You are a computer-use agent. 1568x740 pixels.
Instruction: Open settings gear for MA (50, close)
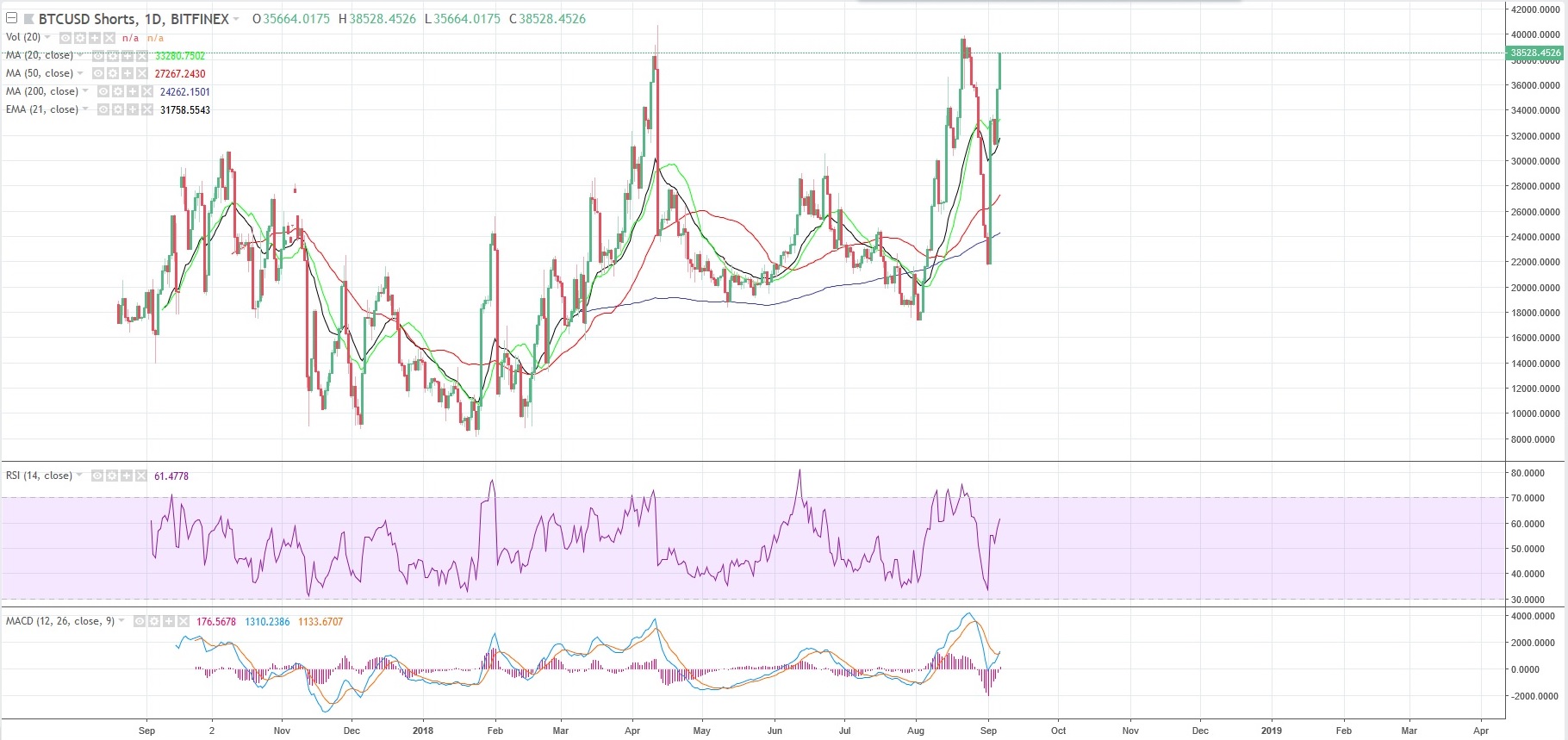(113, 73)
